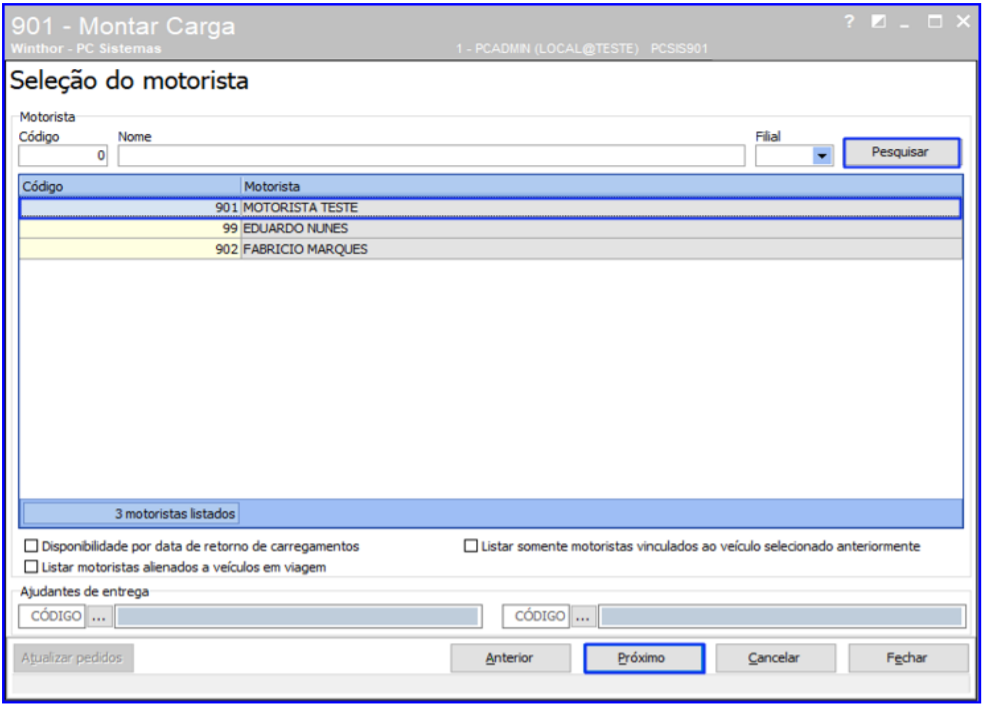Click the second ajudante name field

coord(782,616)
